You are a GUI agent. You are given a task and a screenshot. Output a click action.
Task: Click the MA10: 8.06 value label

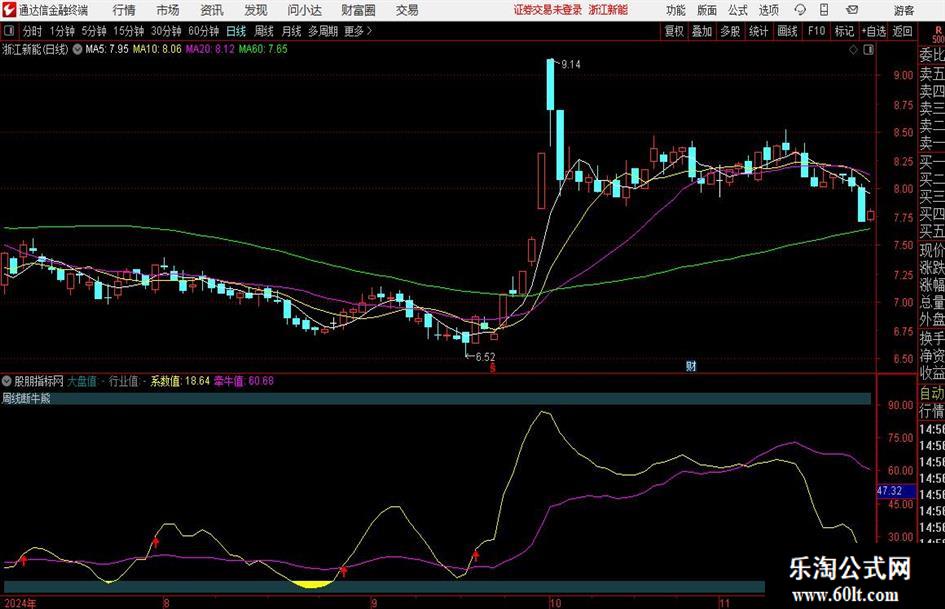(x=157, y=49)
